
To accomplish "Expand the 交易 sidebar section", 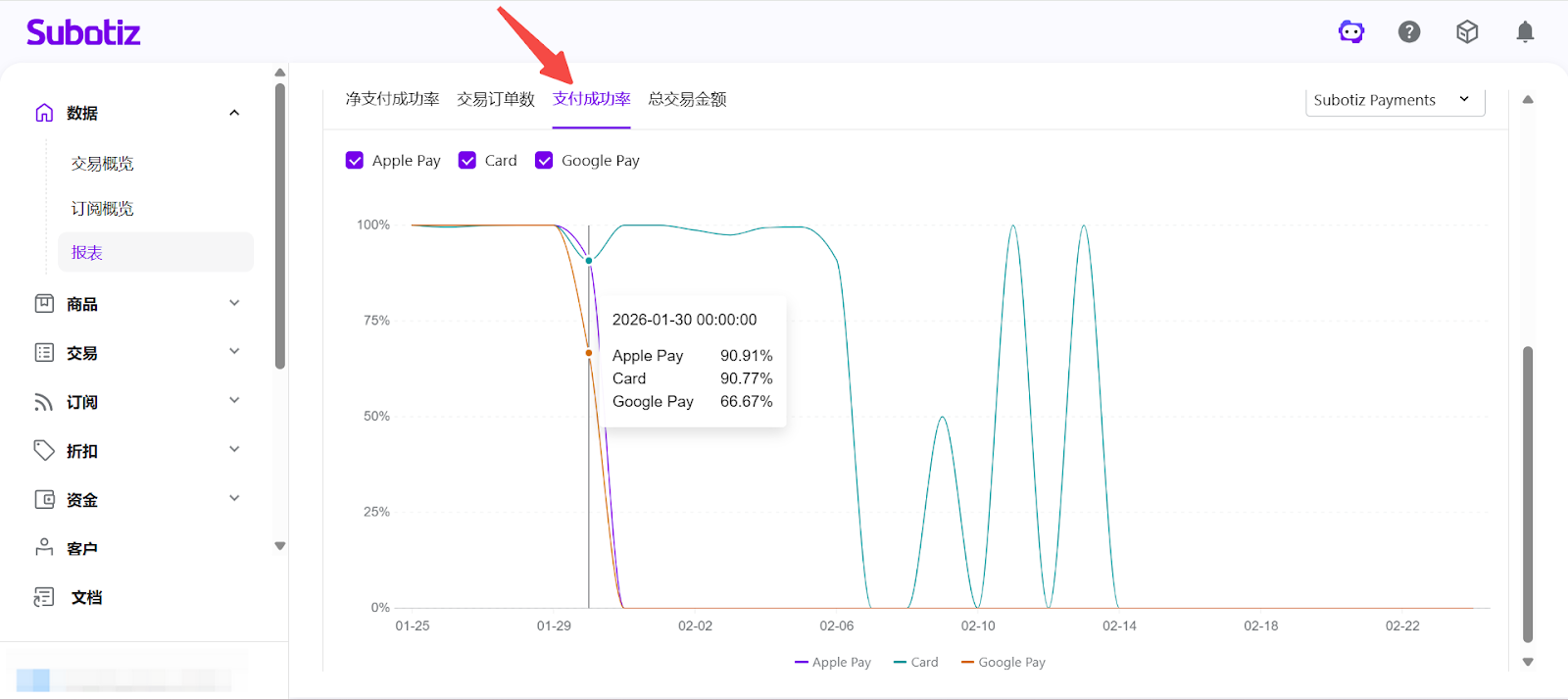I will (x=234, y=352).
